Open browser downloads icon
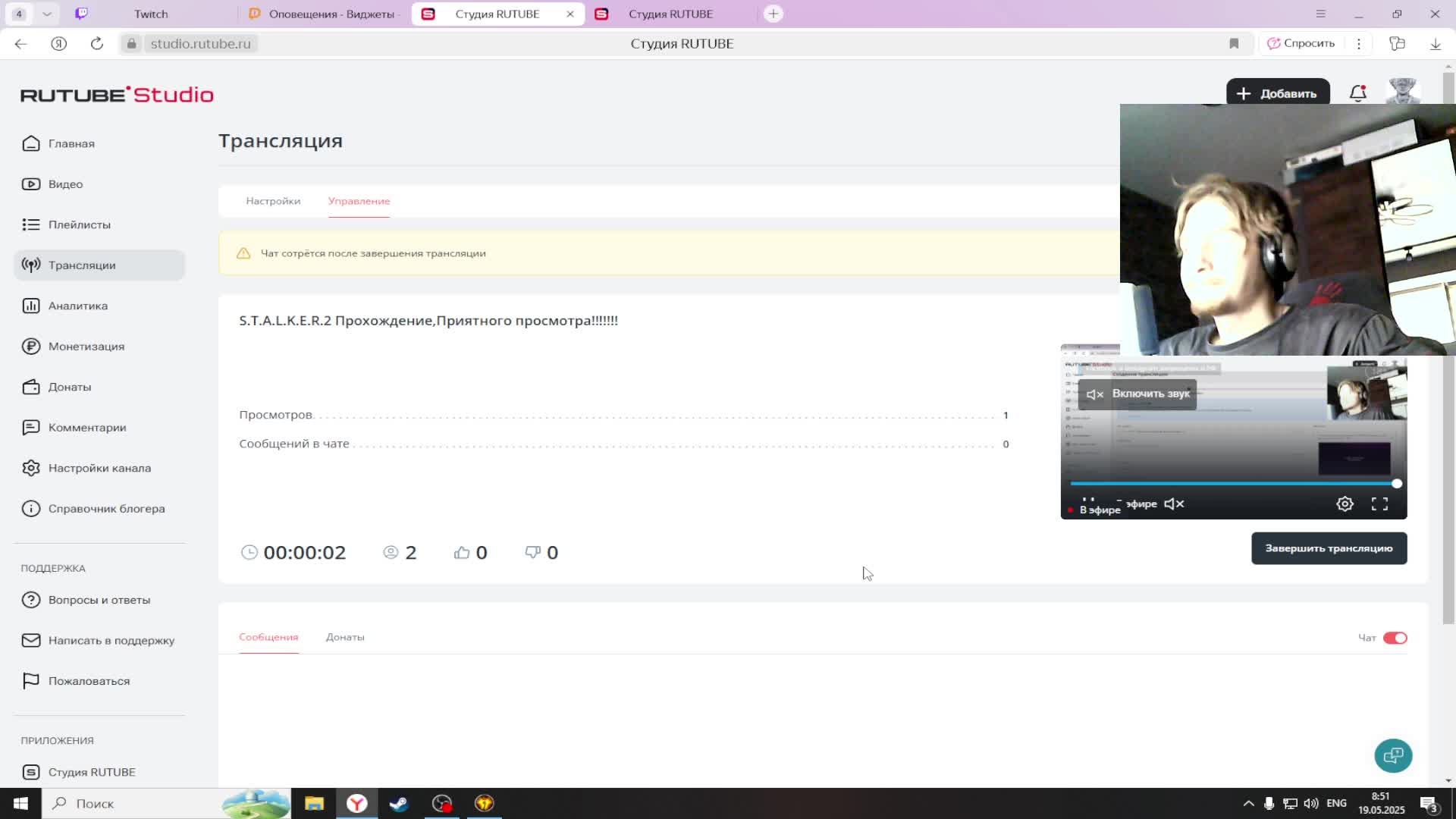Image resolution: width=1456 pixels, height=819 pixels. click(x=1435, y=43)
